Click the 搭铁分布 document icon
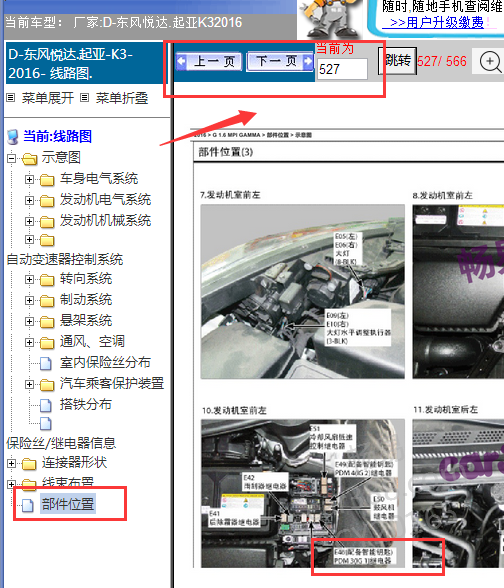The width and height of the screenshot is (504, 588). (x=46, y=405)
